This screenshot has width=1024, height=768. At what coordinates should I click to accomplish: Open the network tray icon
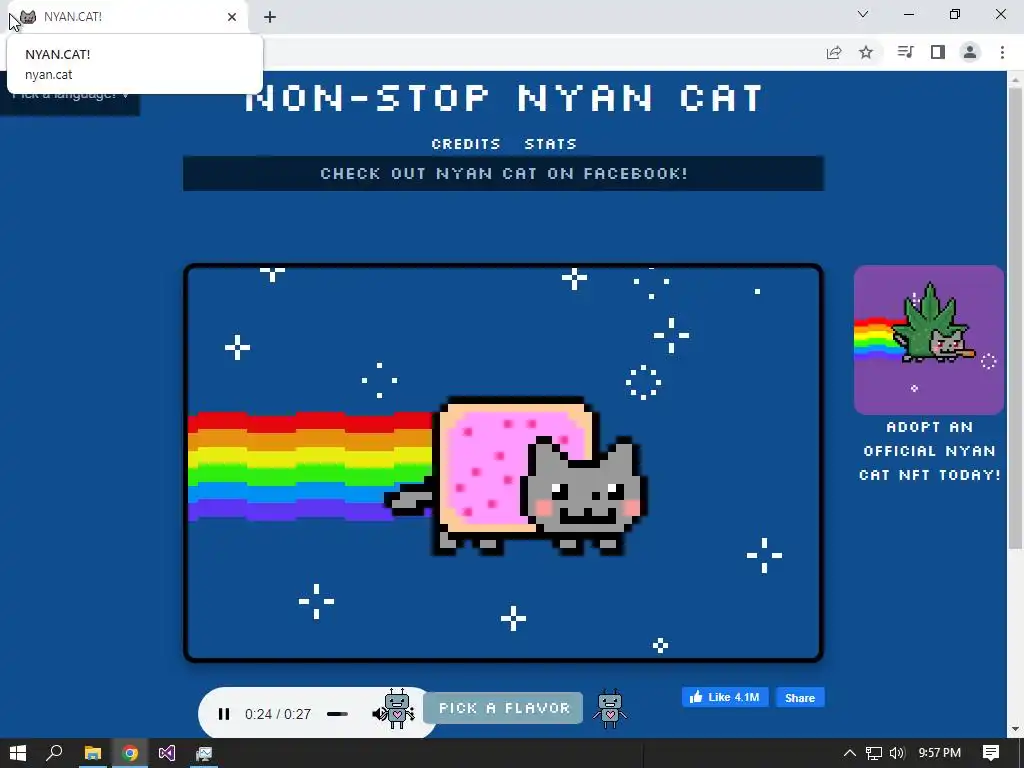874,753
